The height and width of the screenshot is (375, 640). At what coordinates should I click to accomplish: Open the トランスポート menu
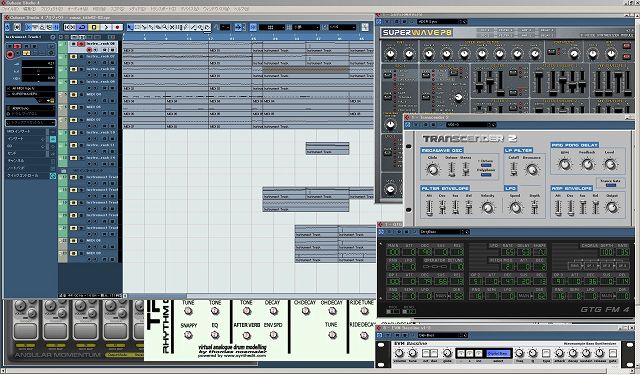(x=163, y=9)
